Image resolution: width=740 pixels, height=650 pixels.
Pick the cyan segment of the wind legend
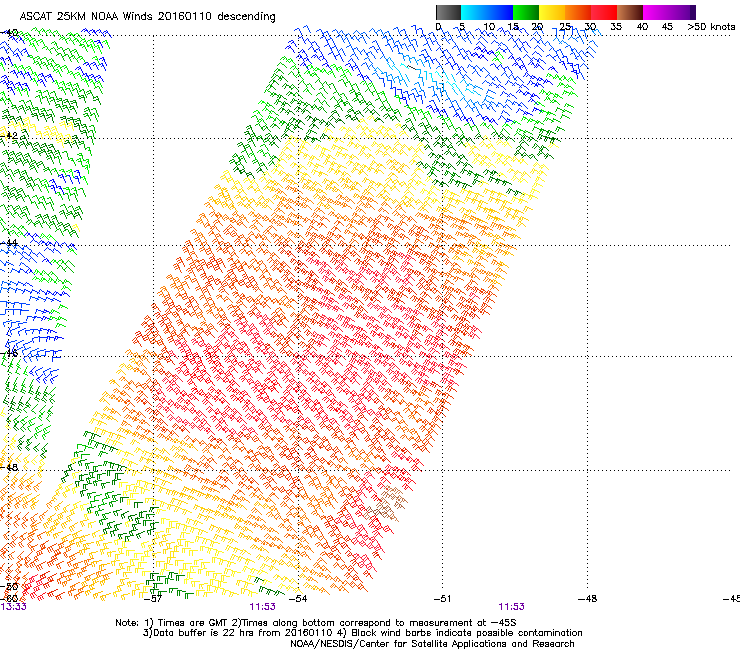click(x=474, y=12)
